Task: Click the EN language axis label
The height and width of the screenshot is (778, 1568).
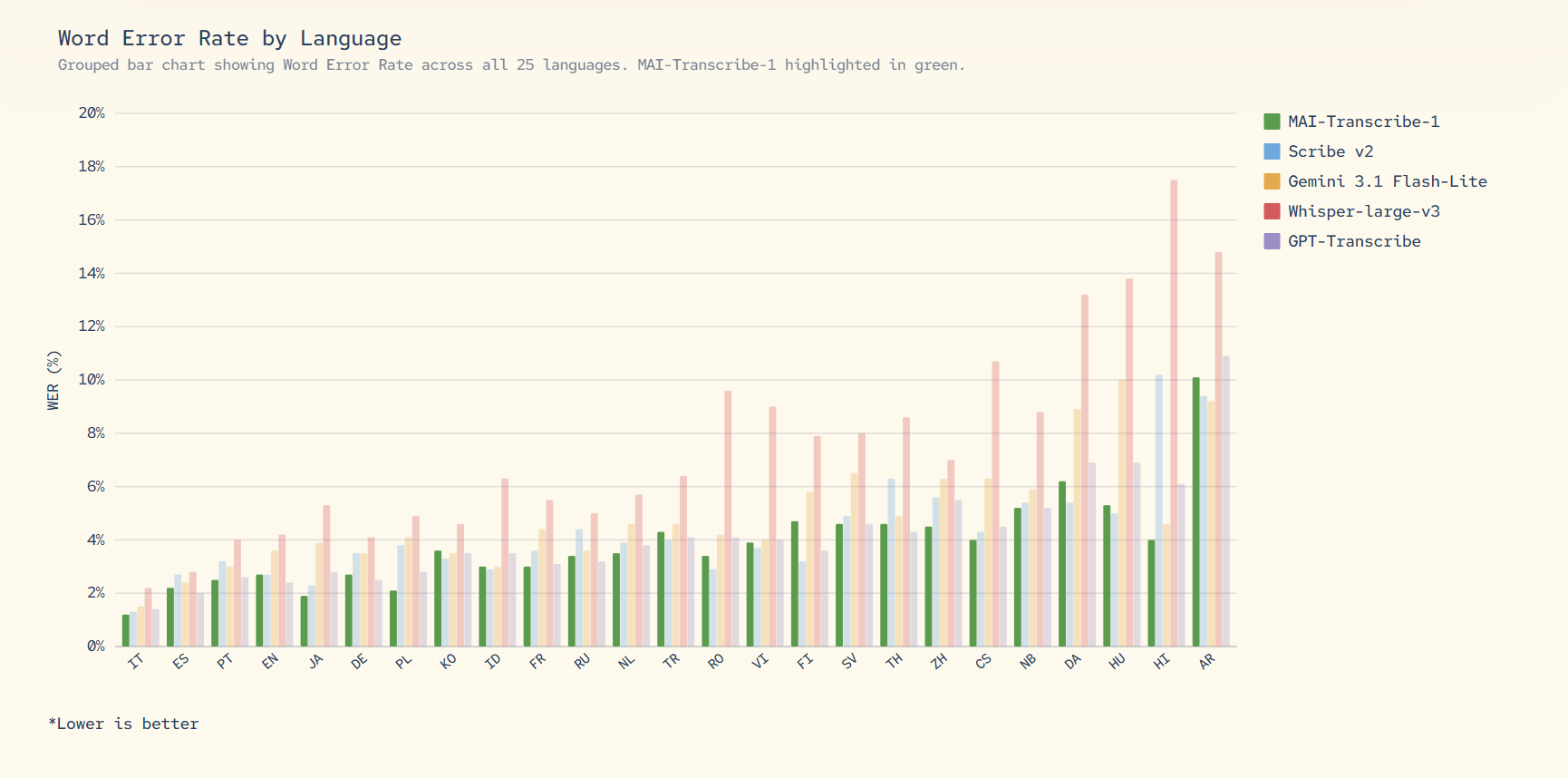Action: (269, 661)
